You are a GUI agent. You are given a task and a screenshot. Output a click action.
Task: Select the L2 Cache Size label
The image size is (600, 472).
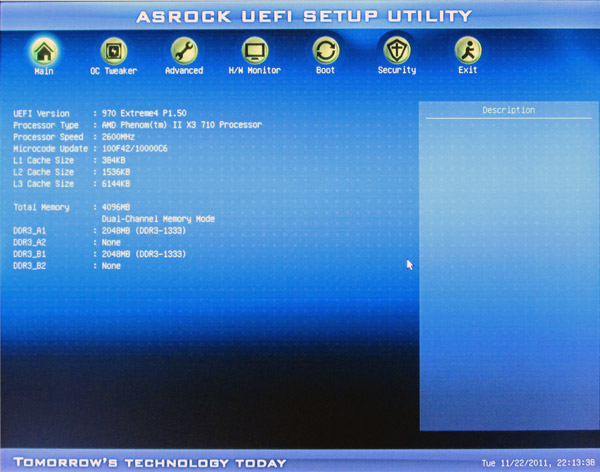point(44,172)
